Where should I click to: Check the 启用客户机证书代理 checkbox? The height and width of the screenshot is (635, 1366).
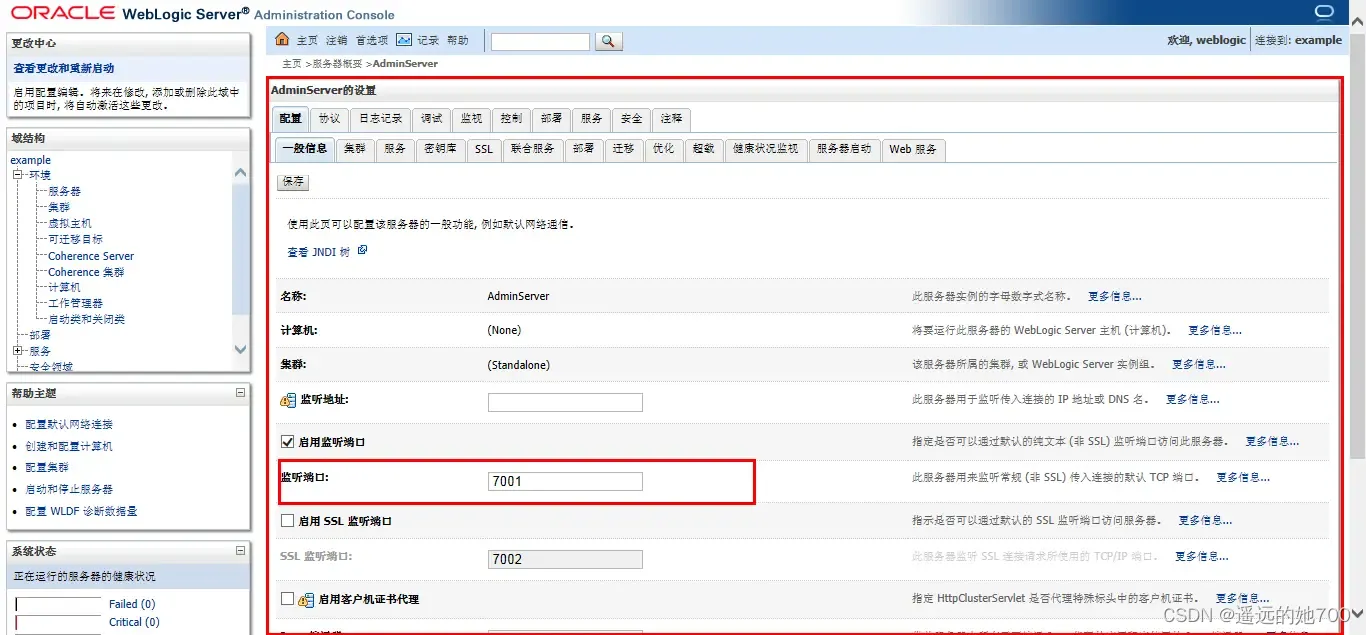coord(287,599)
